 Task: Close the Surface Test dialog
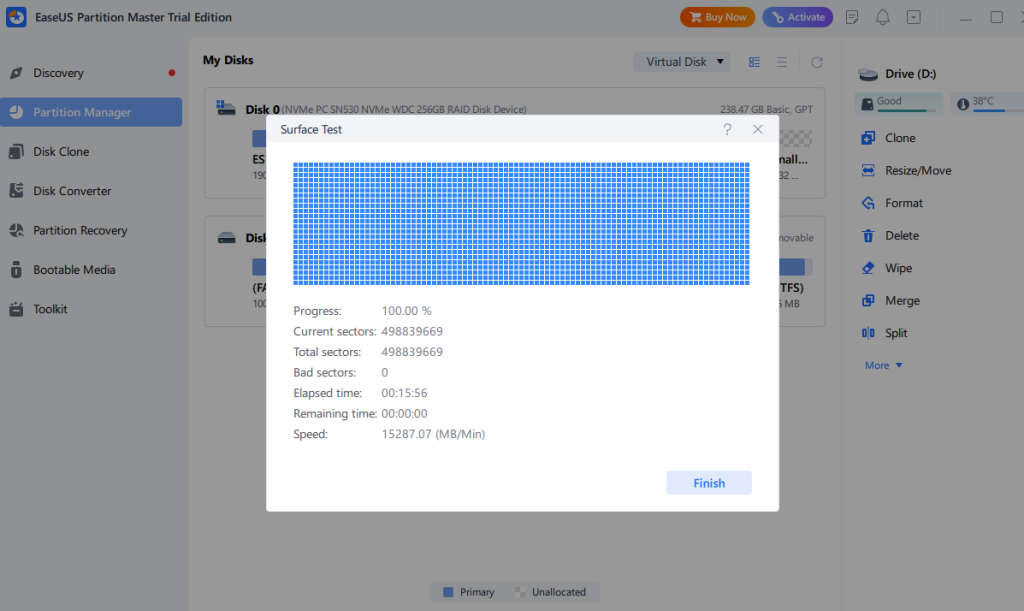click(x=758, y=130)
